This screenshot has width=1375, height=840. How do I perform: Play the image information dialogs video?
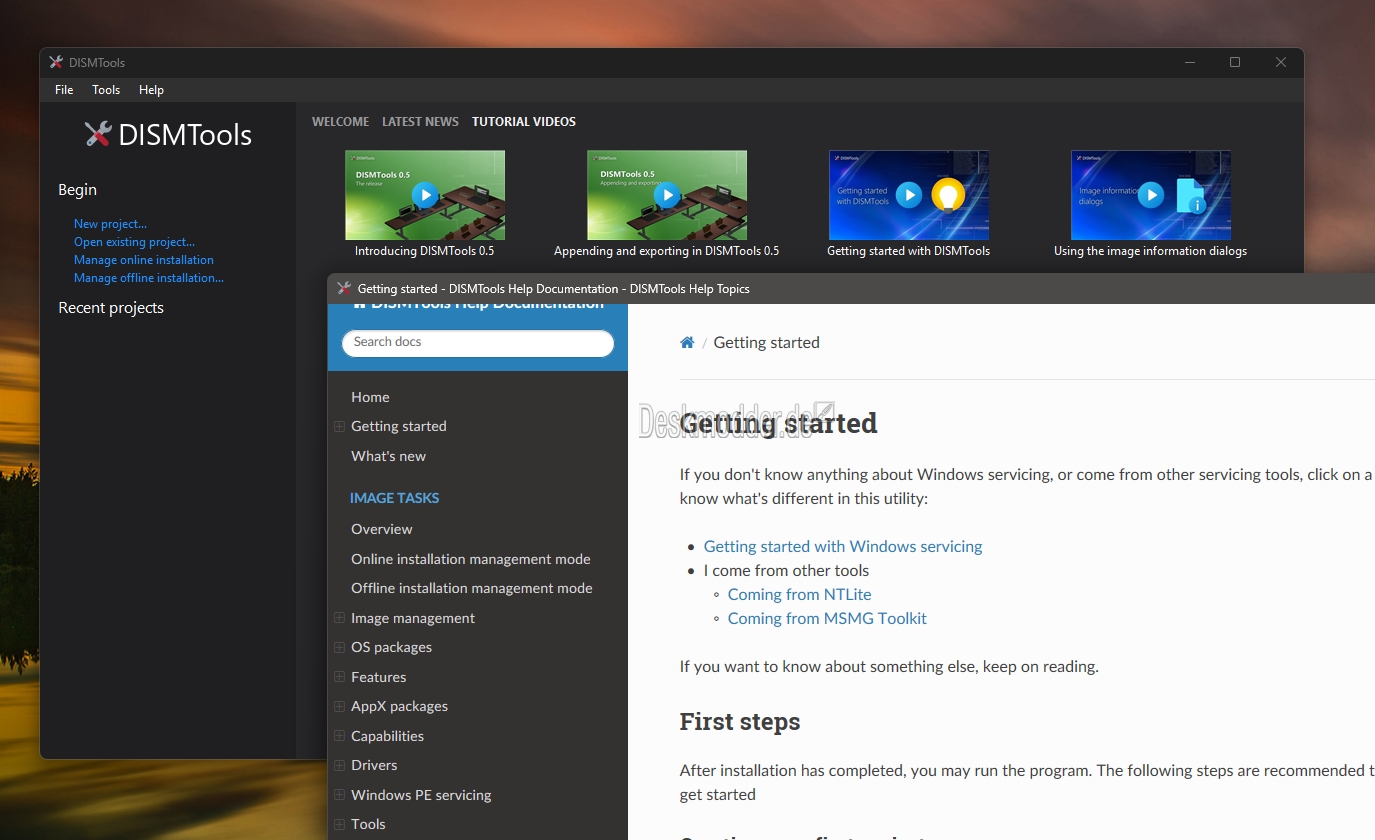point(1151,194)
